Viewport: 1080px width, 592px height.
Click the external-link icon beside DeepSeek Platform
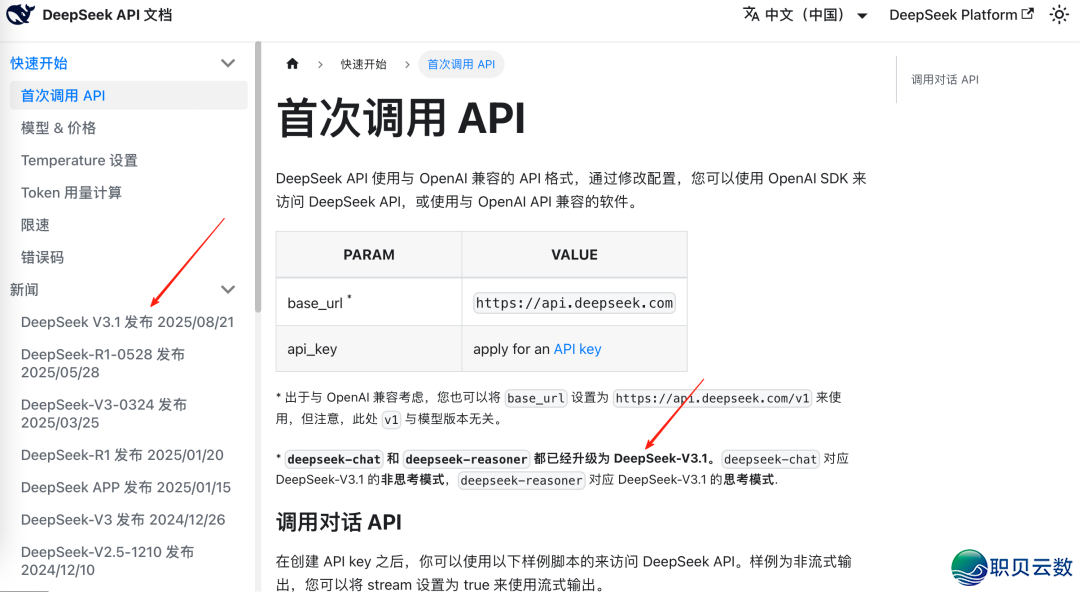click(1027, 14)
